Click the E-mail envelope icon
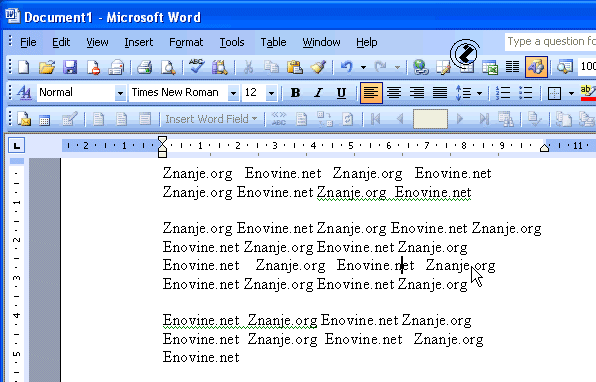Viewport: 596px width, 382px height. click(x=116, y=68)
